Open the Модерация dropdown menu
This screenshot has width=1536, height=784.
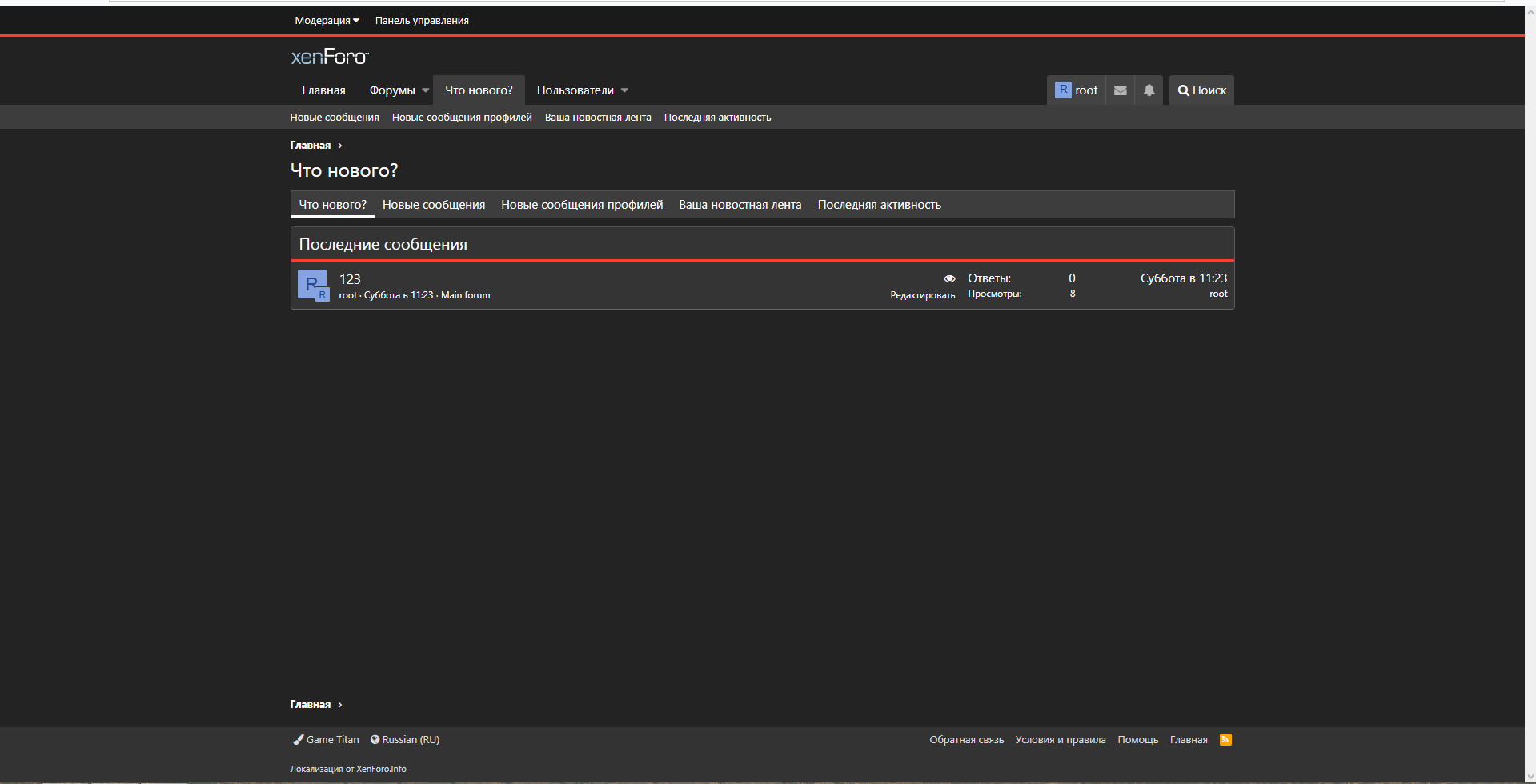point(327,21)
